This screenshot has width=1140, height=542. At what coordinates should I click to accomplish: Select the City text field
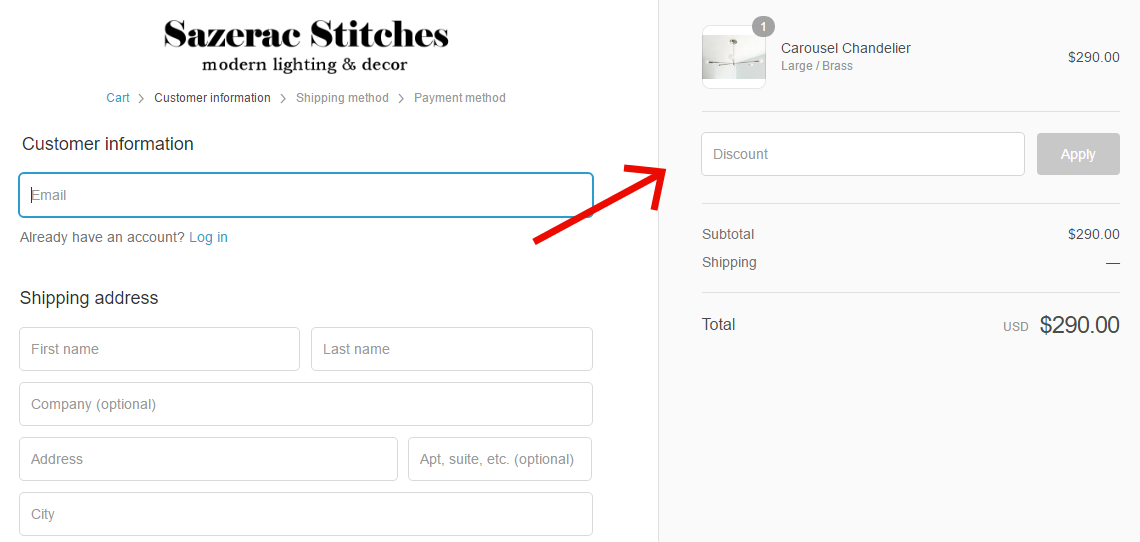(x=306, y=514)
